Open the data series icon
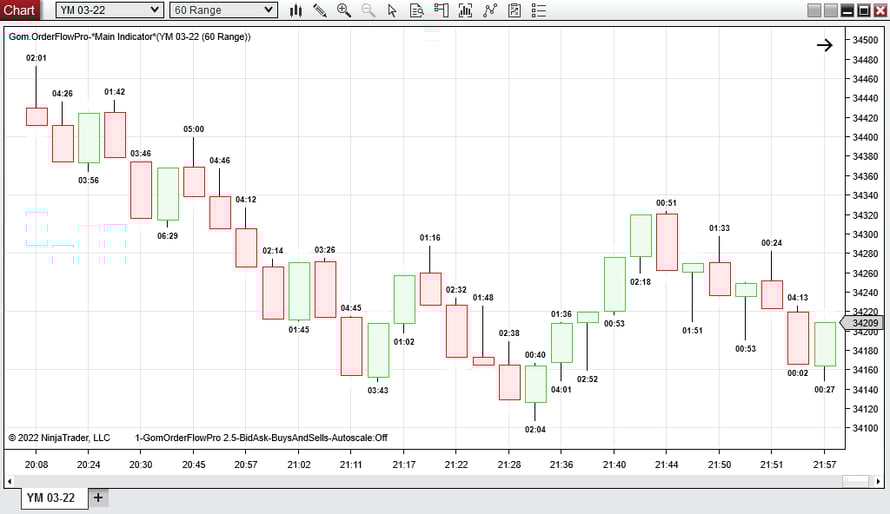Screen dimensions: 890x514 click(514, 10)
